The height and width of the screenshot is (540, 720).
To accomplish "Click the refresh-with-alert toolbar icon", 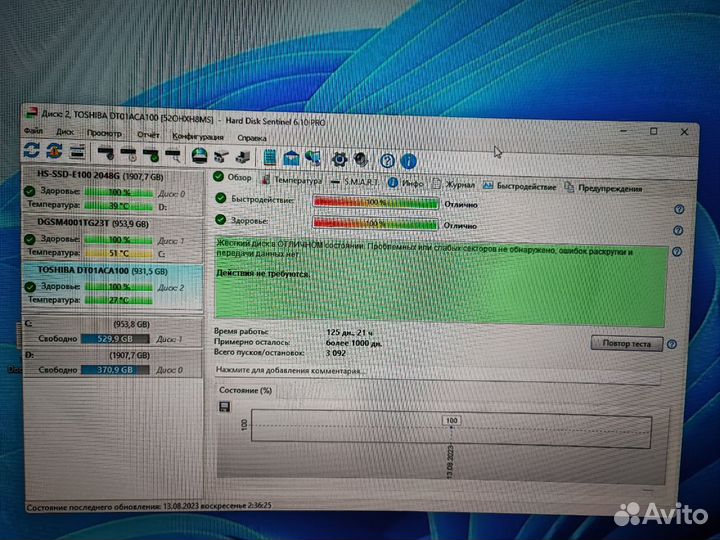I will tap(54, 151).
